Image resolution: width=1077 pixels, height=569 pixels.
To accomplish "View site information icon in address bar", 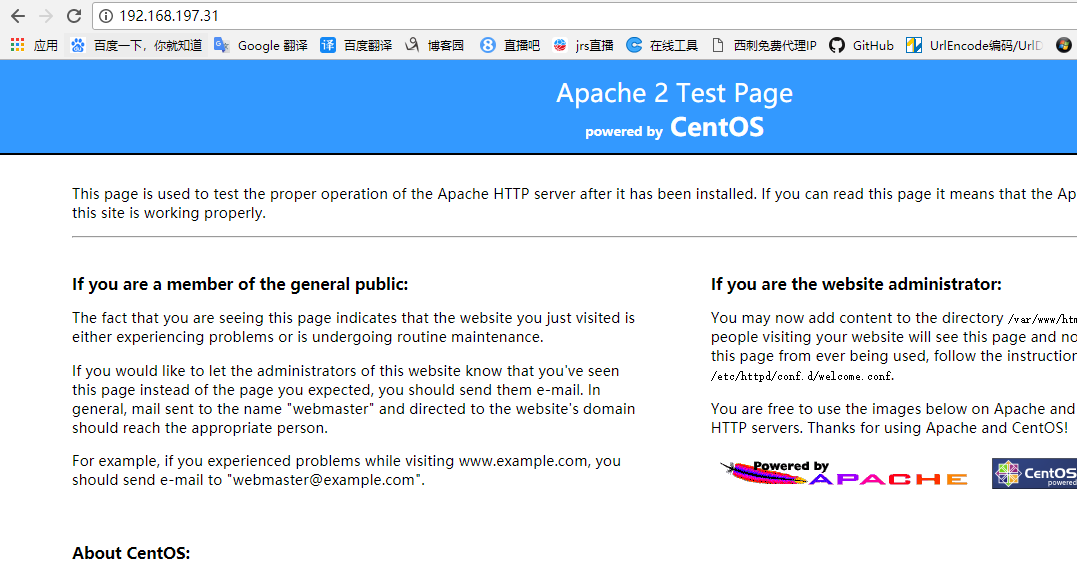I will point(106,16).
